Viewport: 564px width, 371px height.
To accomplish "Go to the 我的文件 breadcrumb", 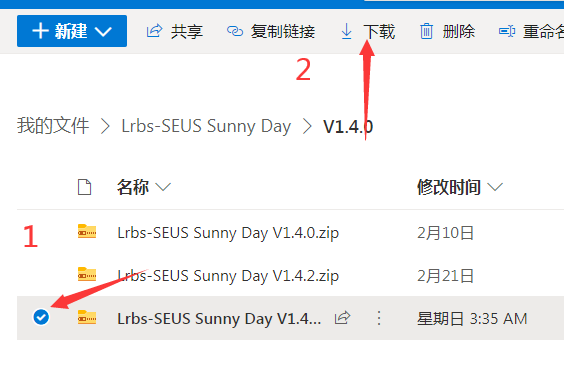I will pyautogui.click(x=53, y=126).
